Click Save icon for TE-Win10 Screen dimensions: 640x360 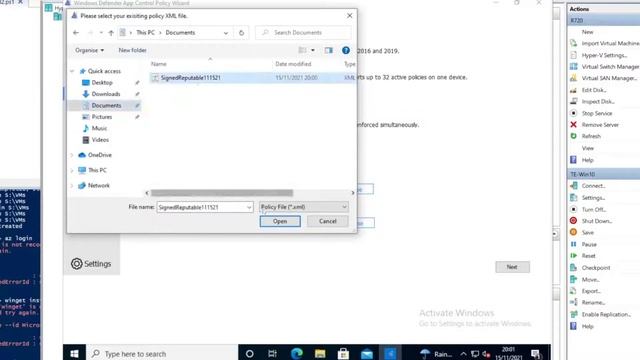click(573, 232)
